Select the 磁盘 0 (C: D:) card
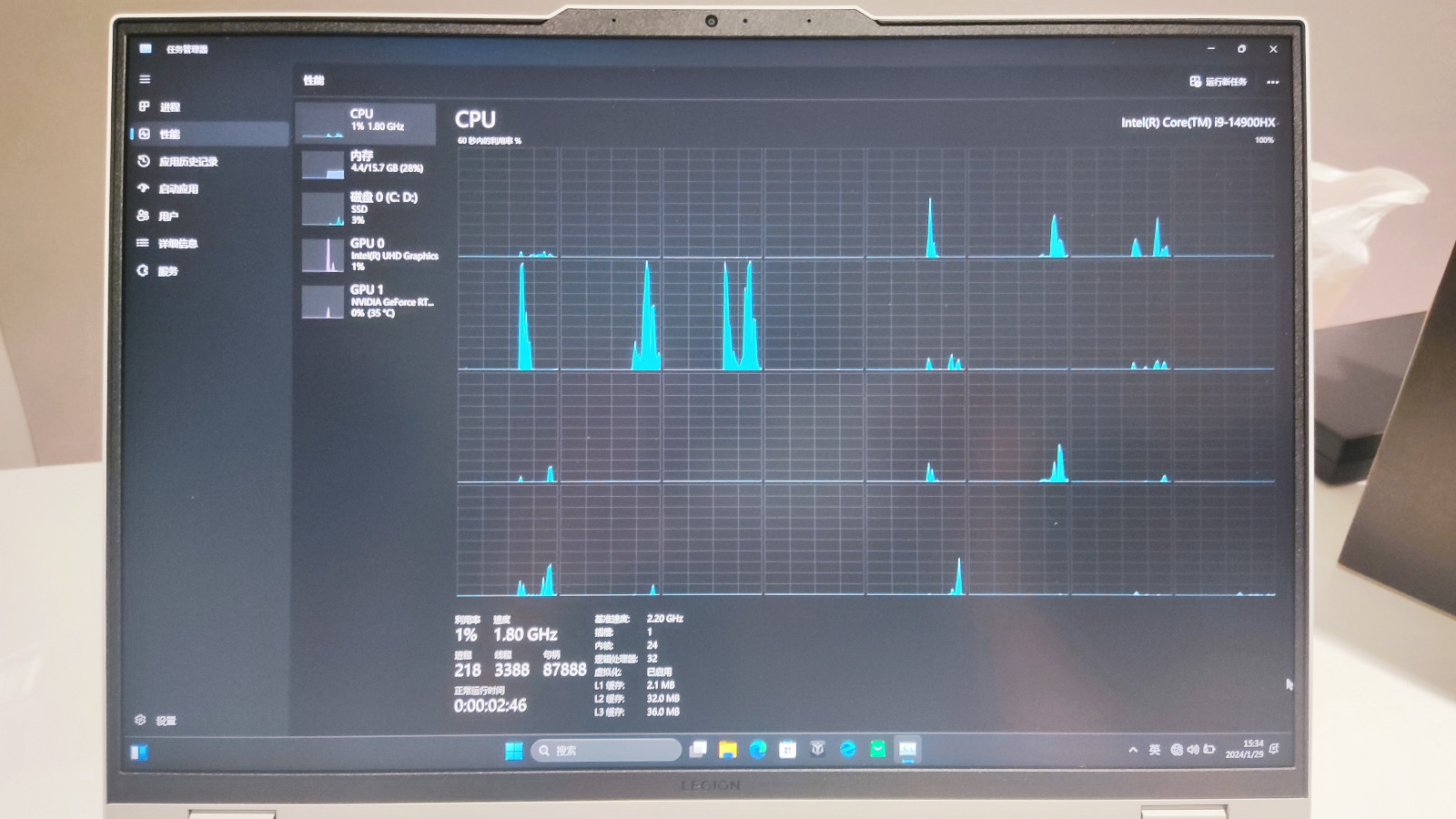The width and height of the screenshot is (1456, 819). (366, 207)
